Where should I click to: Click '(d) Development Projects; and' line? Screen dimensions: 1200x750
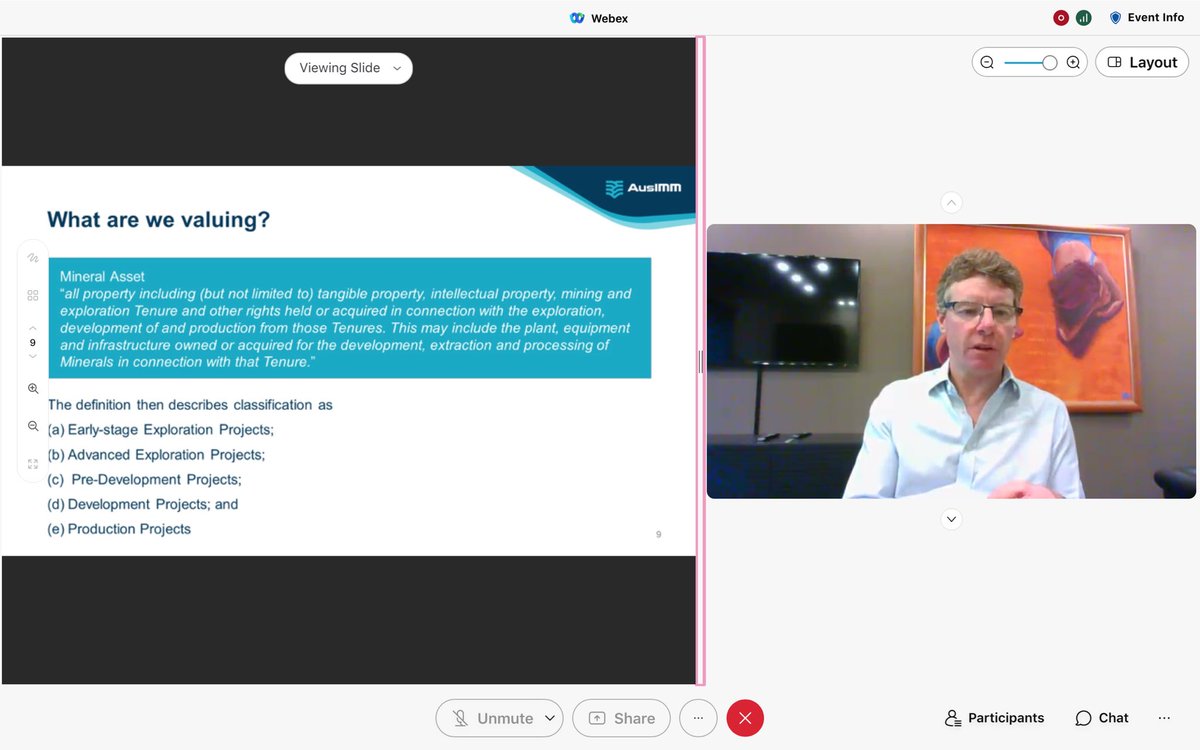pos(143,505)
